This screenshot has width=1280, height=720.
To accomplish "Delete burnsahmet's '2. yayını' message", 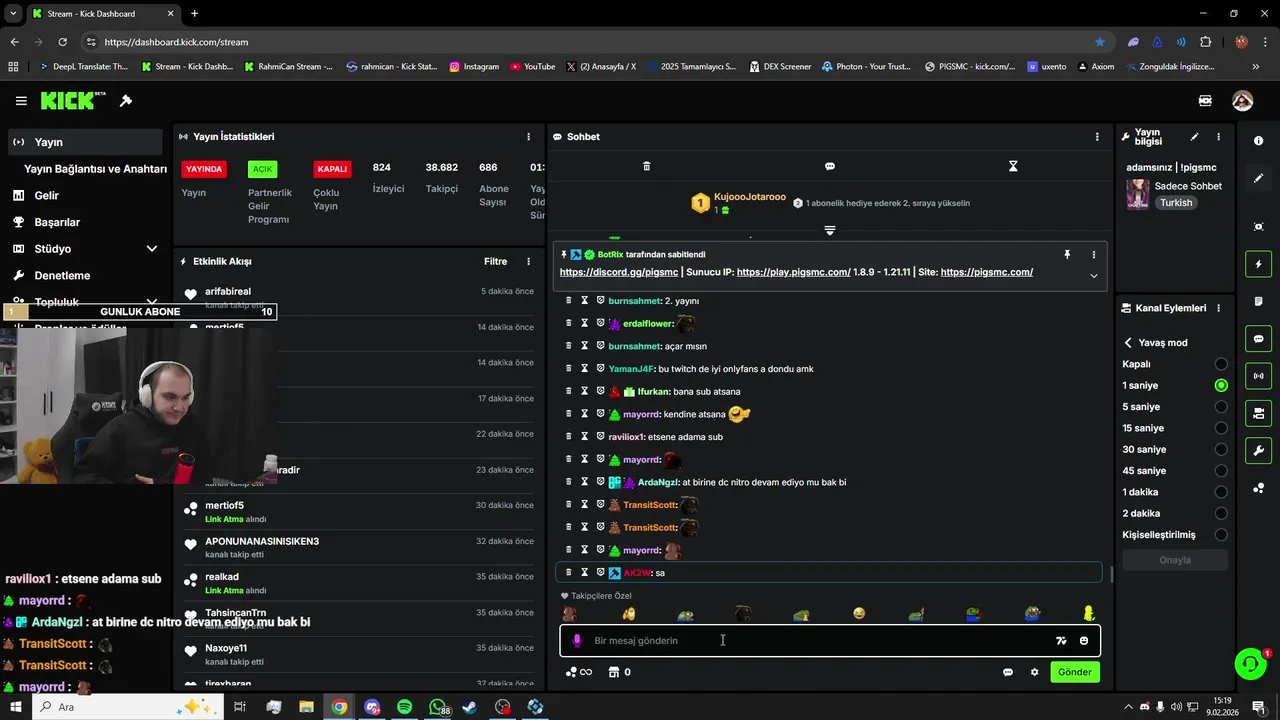I will [569, 301].
